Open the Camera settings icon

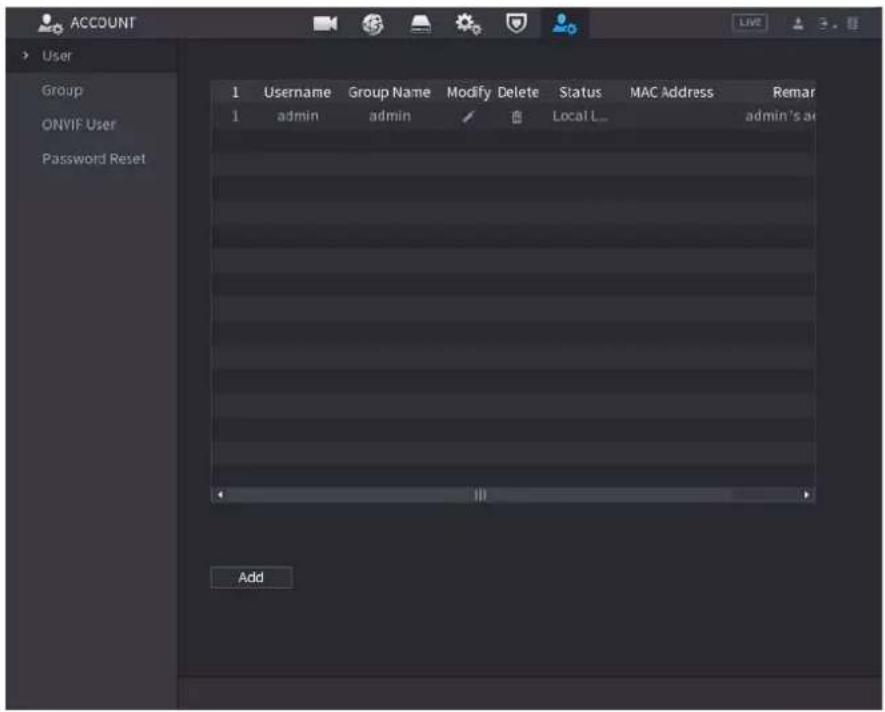coord(325,24)
